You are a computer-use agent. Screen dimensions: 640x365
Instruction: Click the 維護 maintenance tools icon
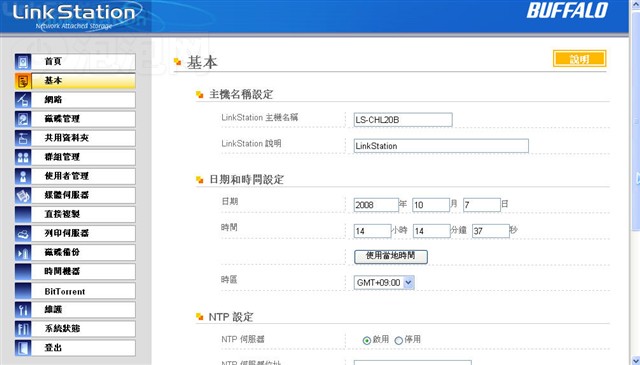click(x=23, y=310)
